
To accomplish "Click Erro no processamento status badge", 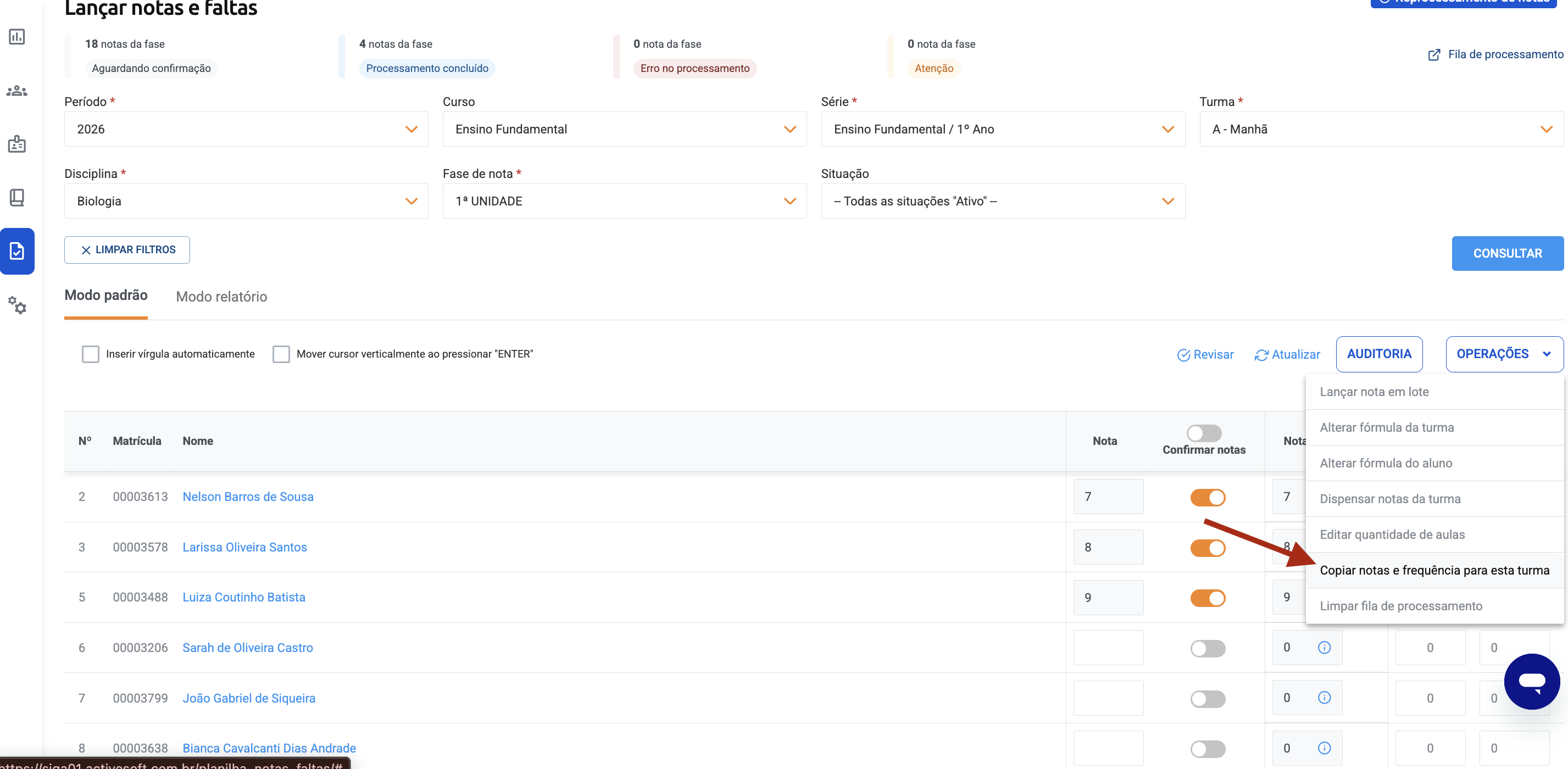I will (694, 69).
